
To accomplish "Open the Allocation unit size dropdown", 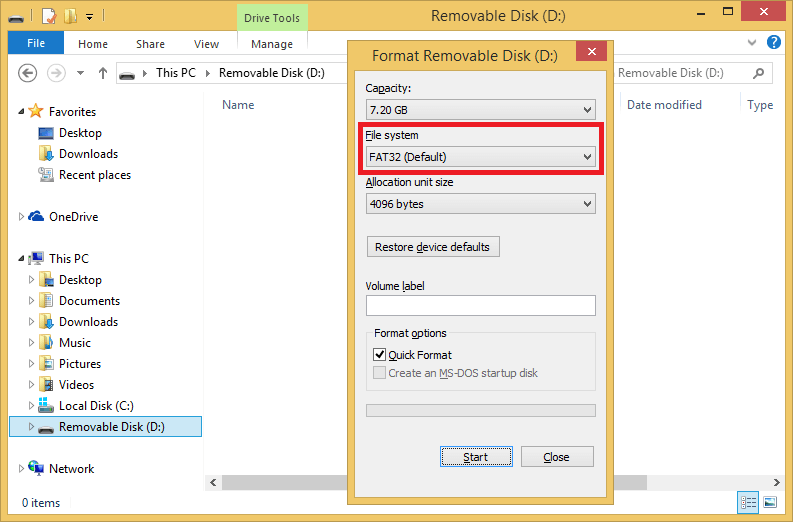I will pyautogui.click(x=480, y=204).
